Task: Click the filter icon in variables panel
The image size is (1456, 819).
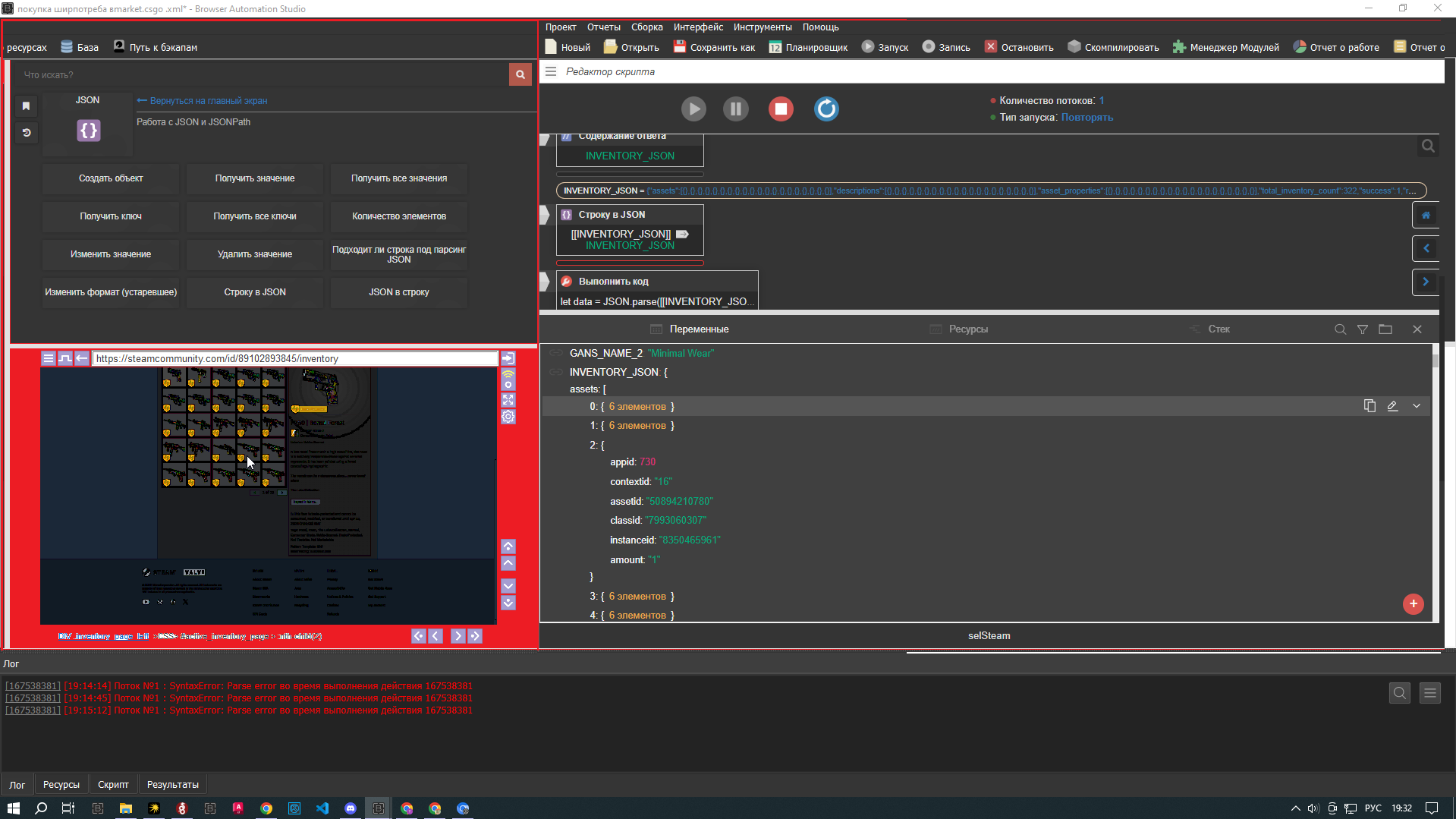Action: pos(1363,329)
